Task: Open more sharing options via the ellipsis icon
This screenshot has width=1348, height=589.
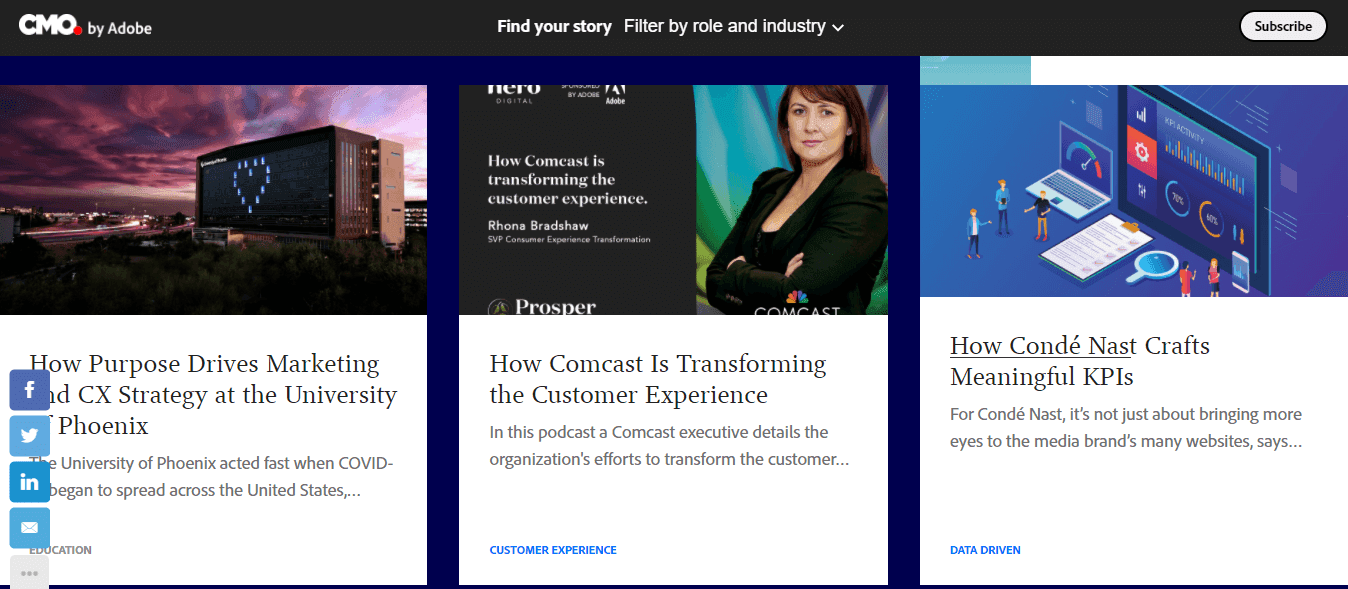Action: point(29,570)
